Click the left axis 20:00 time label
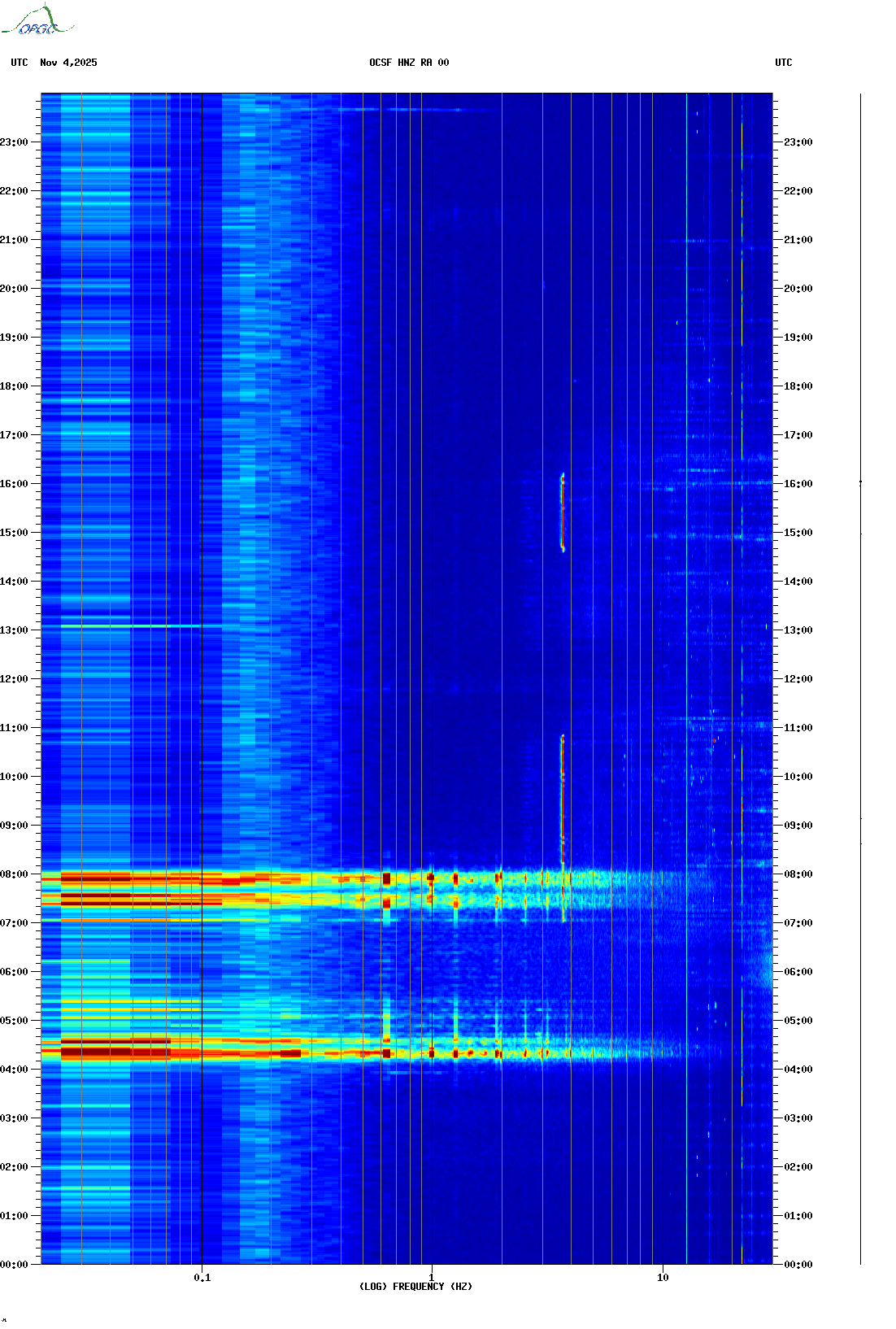This screenshot has height=1329, width=896. [x=14, y=289]
